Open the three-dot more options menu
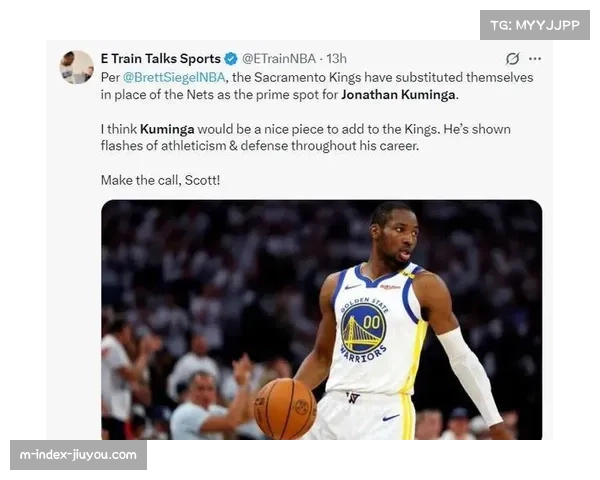 click(535, 59)
